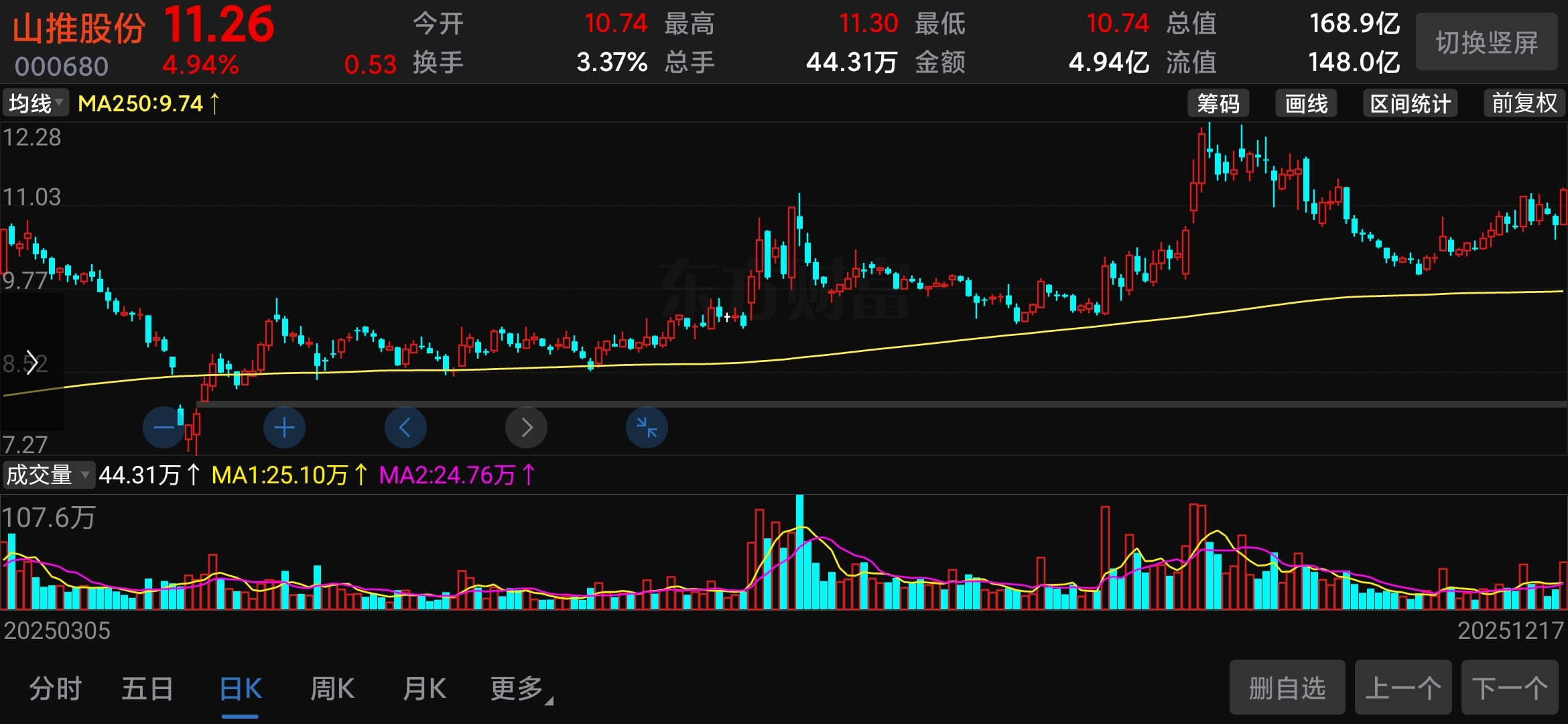This screenshot has width=1568, height=724.
Task: Toggle the 前复权 price adjustment mode
Action: click(1524, 103)
